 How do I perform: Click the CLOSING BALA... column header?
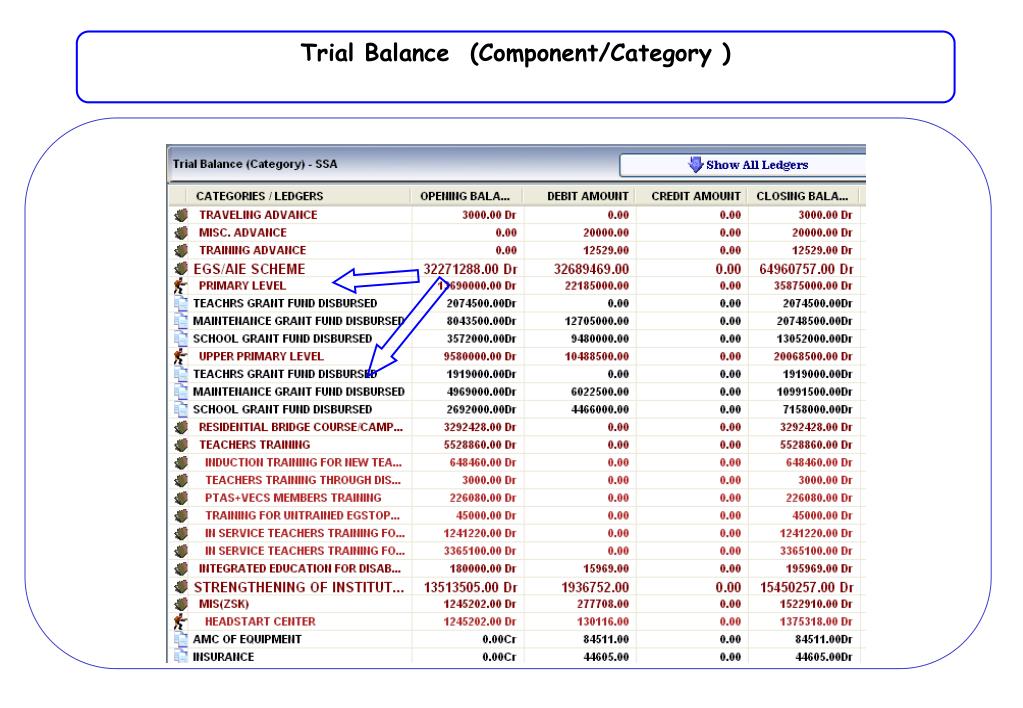(802, 196)
